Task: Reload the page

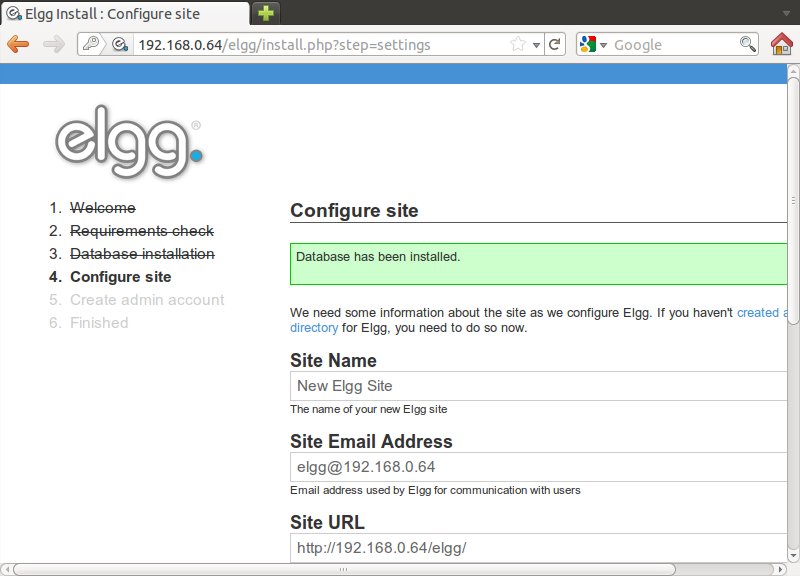Action: (555, 44)
